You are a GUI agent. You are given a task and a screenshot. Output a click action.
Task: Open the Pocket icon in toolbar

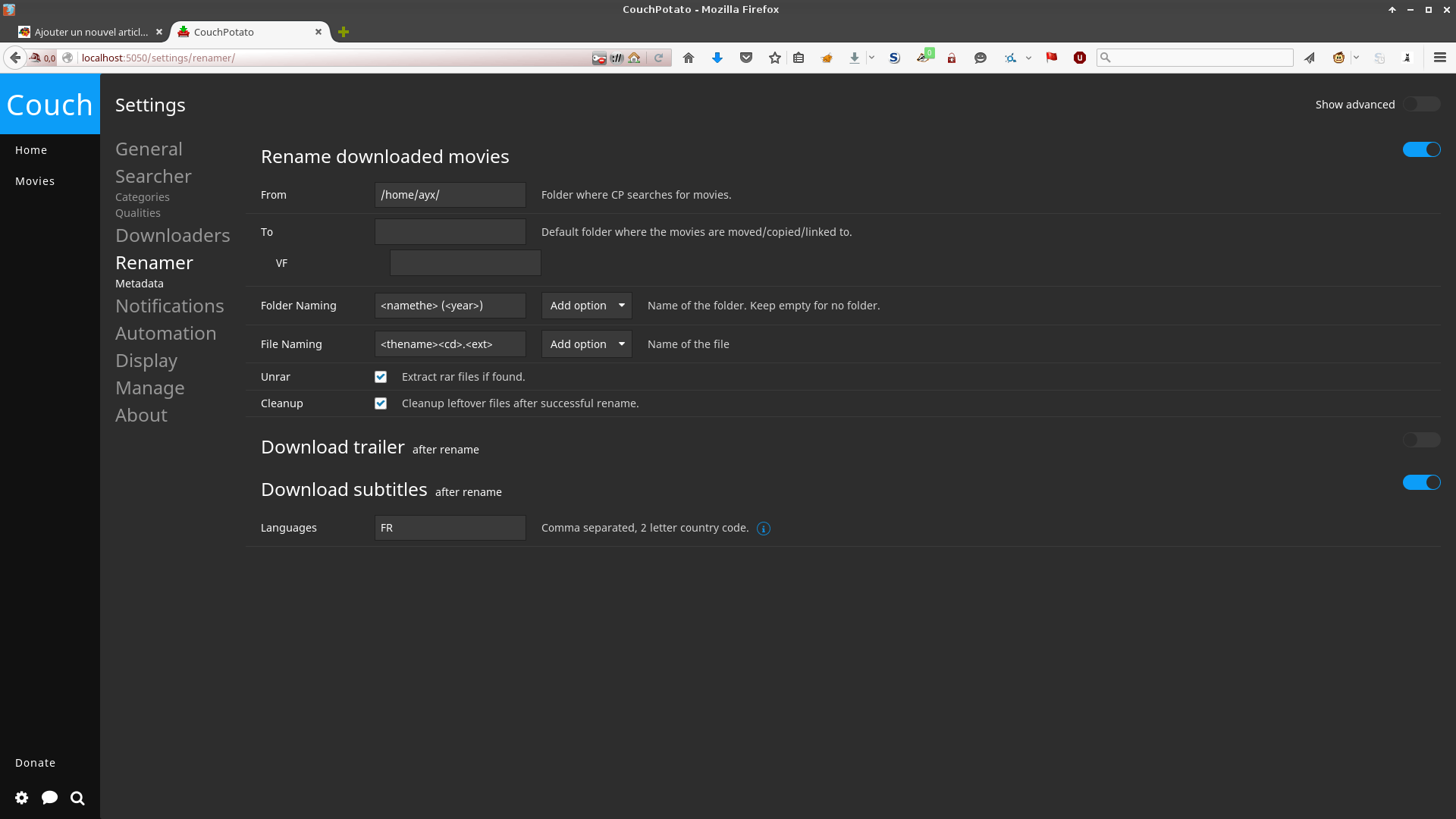click(746, 58)
